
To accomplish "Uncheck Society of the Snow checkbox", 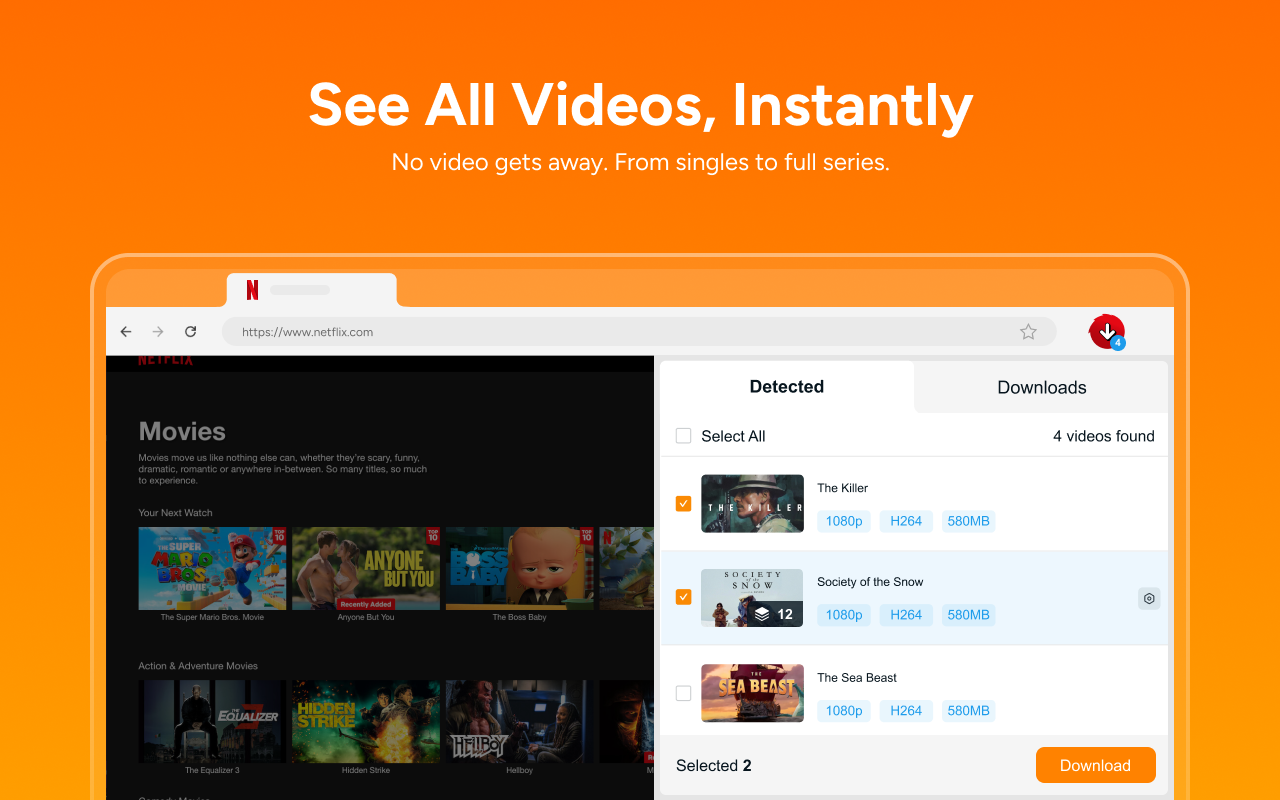I will click(684, 597).
